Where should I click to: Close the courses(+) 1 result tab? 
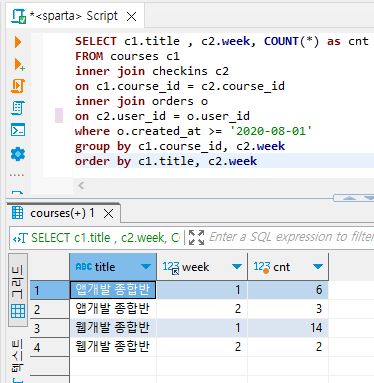(109, 214)
